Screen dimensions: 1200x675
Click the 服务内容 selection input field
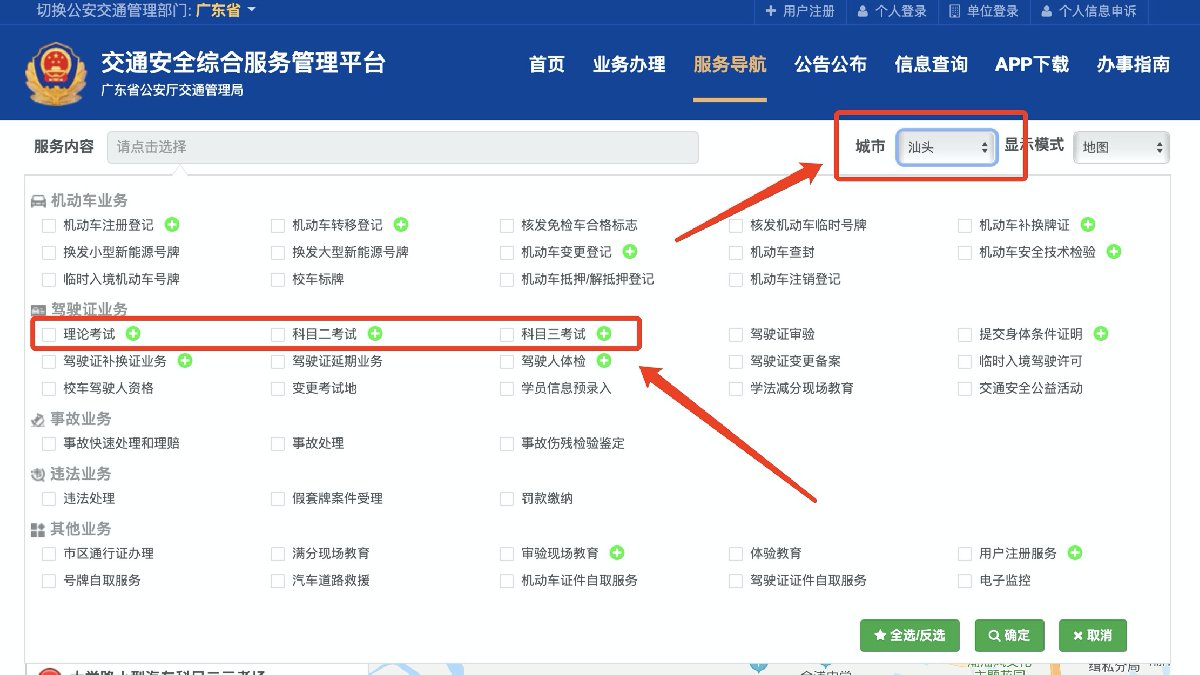(402, 147)
